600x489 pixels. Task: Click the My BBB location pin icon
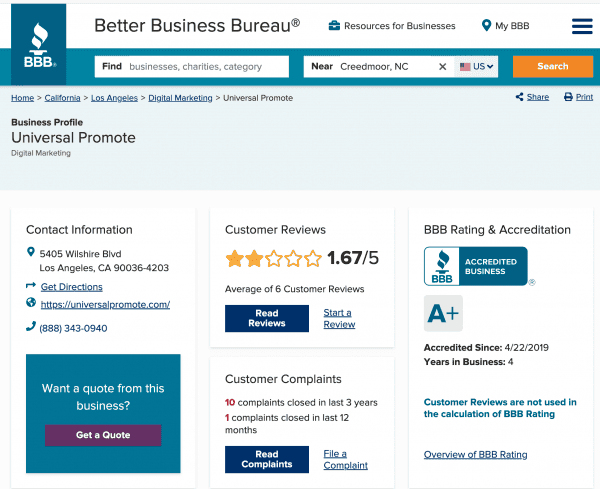click(x=486, y=26)
